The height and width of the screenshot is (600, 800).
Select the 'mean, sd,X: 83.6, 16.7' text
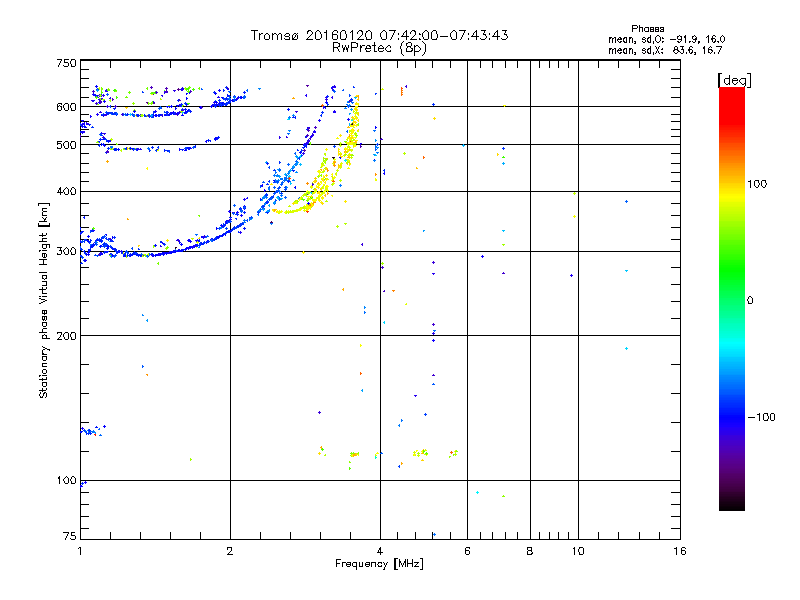pos(665,50)
